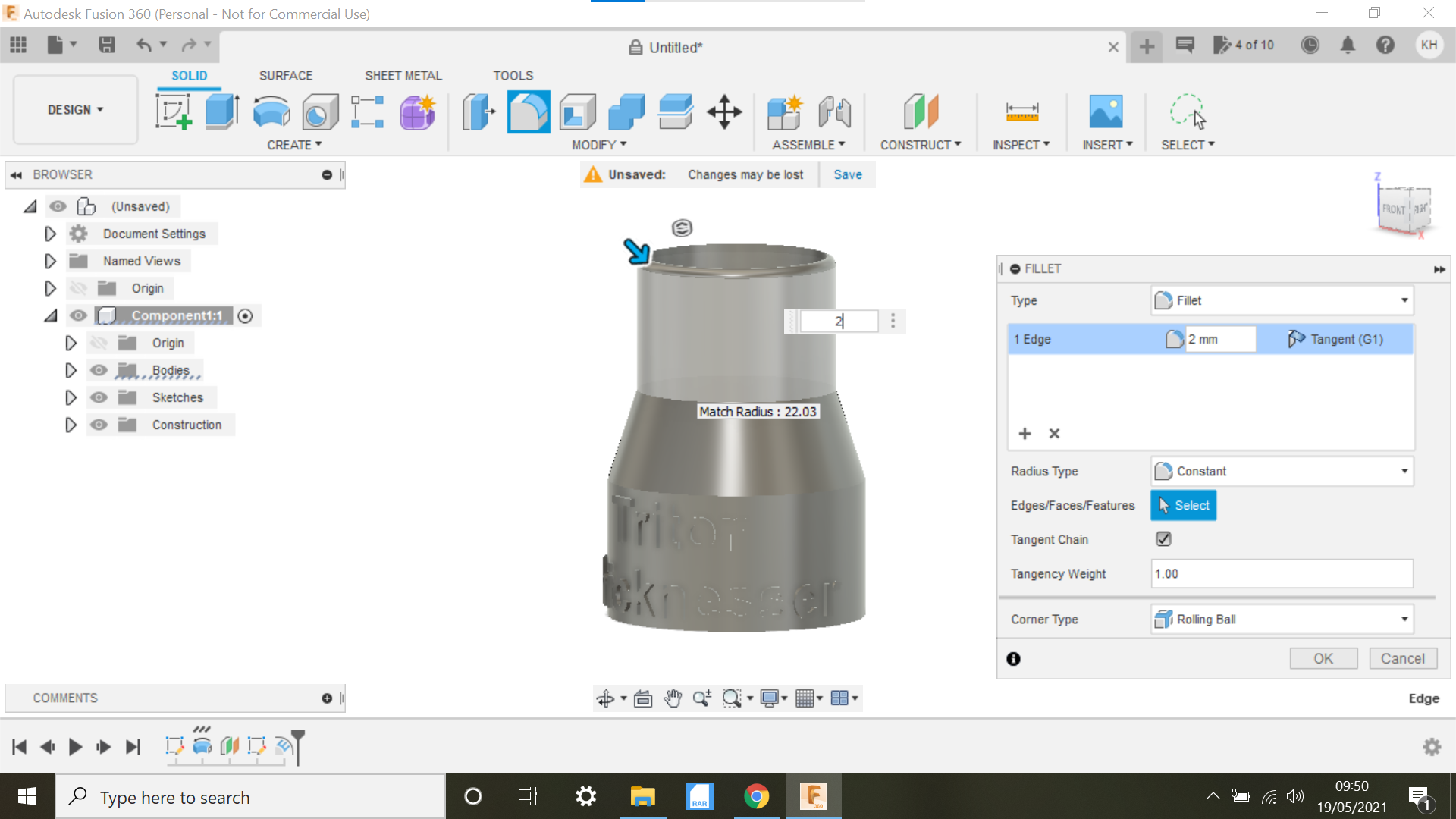Toggle the Tangent Chain checkbox
The height and width of the screenshot is (819, 1456).
click(1164, 538)
